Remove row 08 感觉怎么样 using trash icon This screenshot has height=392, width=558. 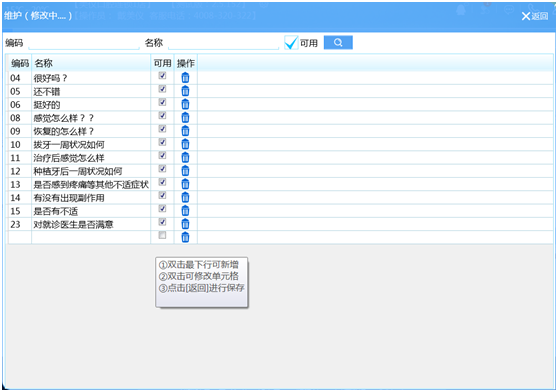coord(185,117)
